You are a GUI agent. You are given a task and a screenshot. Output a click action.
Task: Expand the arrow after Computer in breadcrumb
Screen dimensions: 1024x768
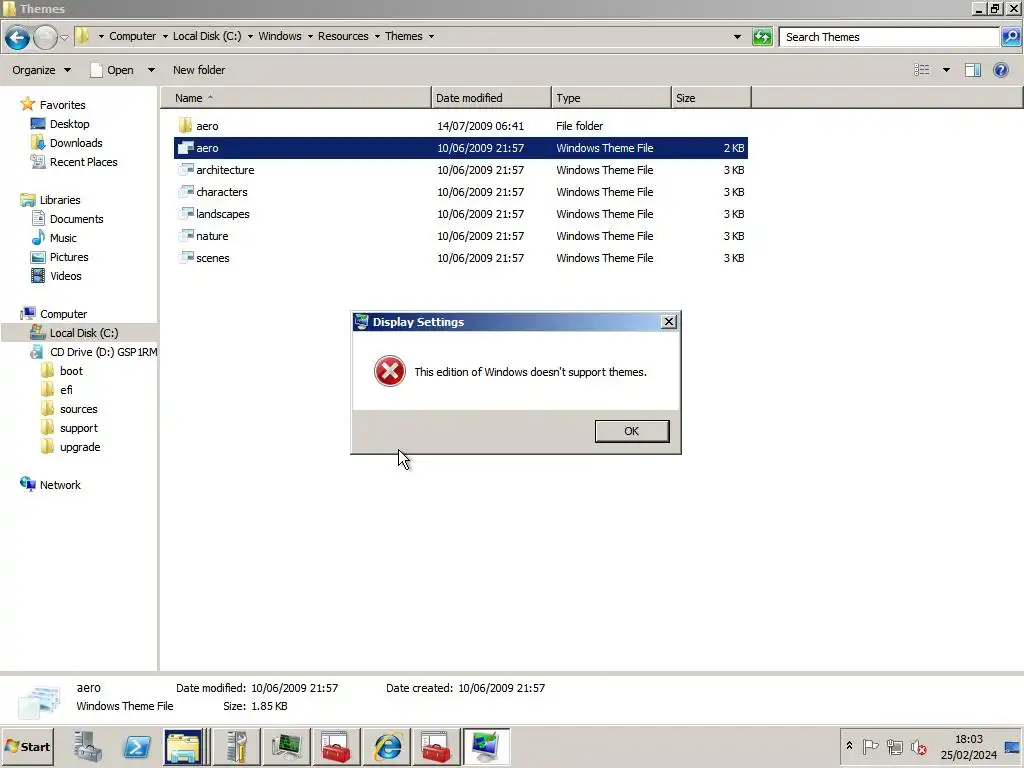(x=165, y=36)
